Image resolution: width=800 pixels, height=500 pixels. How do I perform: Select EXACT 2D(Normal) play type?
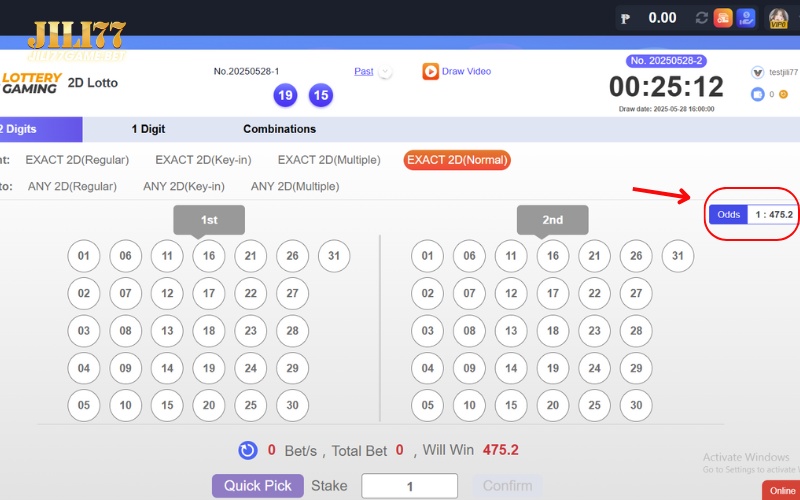point(457,160)
